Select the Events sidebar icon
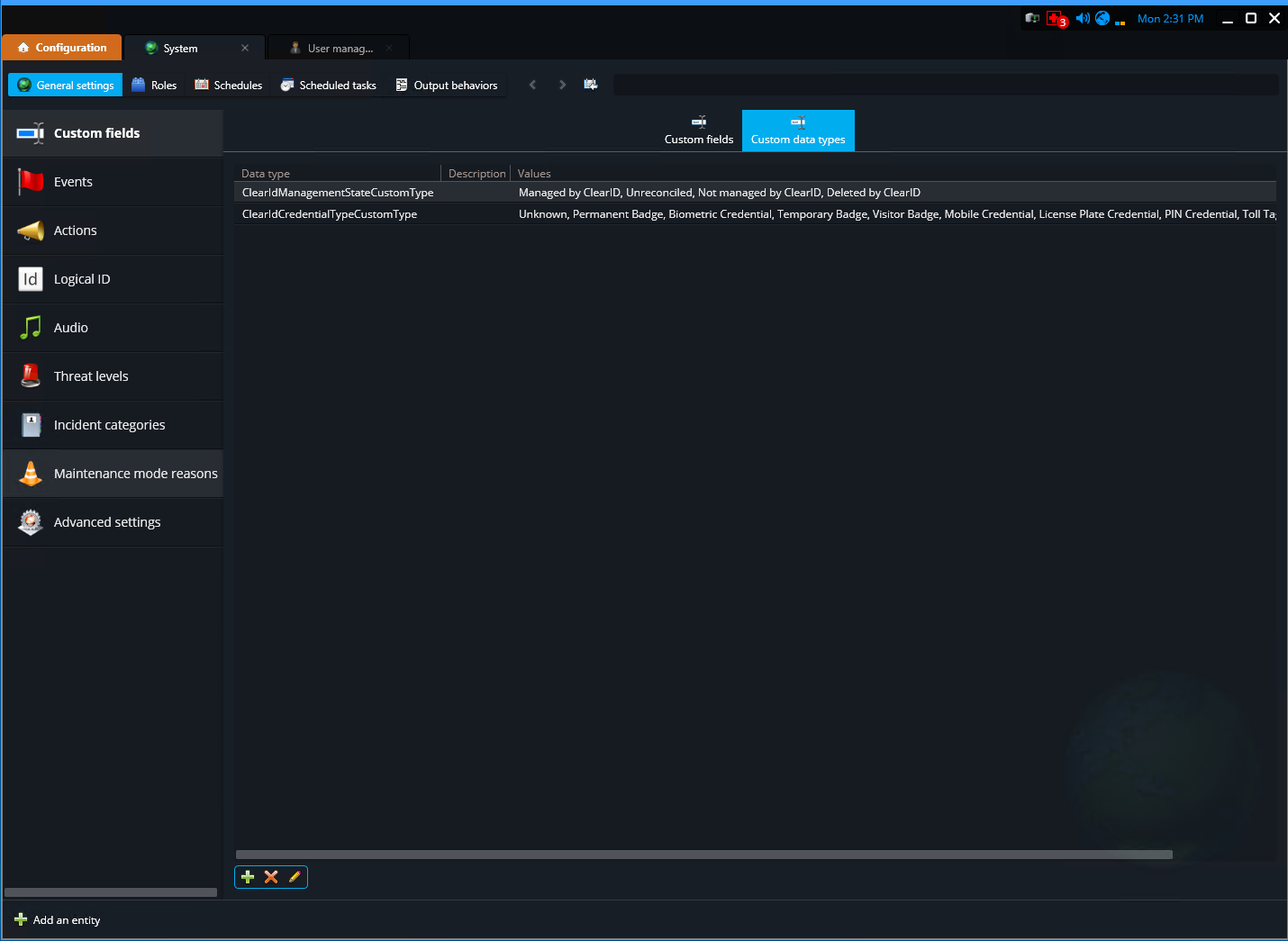Screen dimensions: 1288x941 tap(30, 181)
